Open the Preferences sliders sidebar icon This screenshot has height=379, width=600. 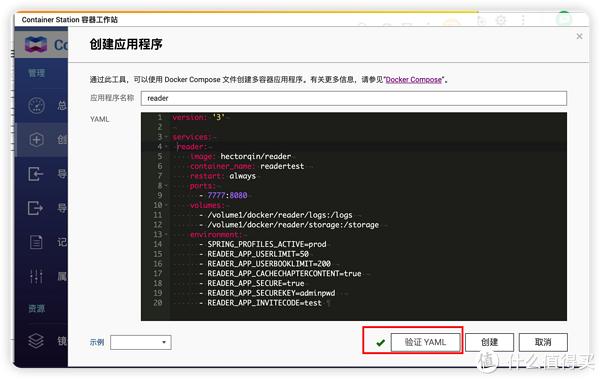[x=36, y=276]
